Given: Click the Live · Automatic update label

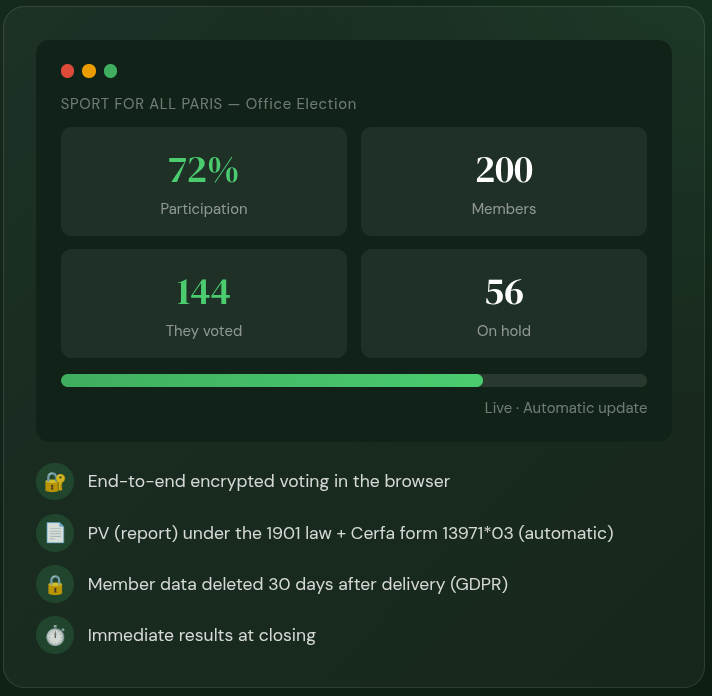Looking at the screenshot, I should click(x=566, y=408).
